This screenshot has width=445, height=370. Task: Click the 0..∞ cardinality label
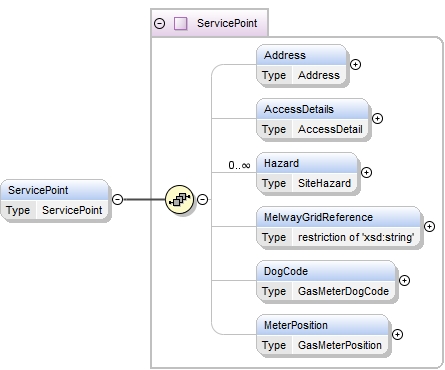pos(239,165)
